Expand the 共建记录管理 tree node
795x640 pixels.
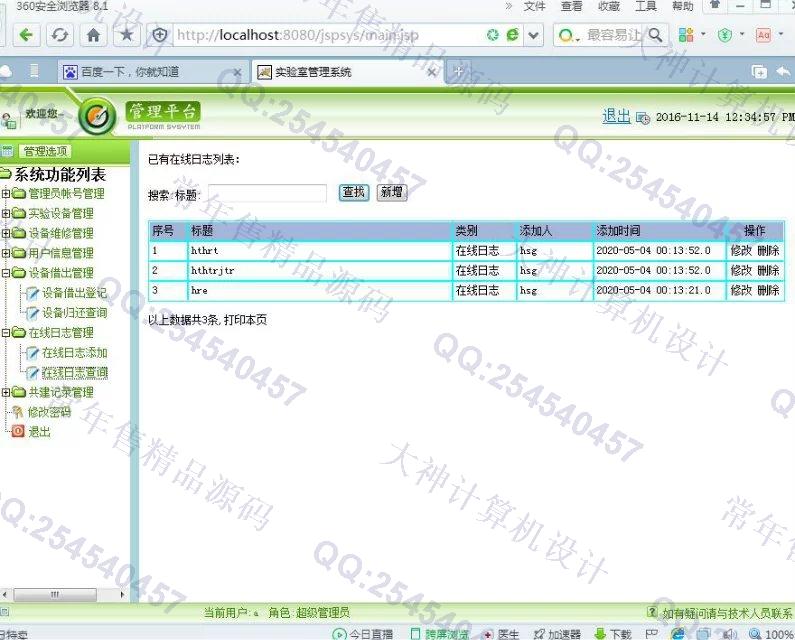[6, 393]
